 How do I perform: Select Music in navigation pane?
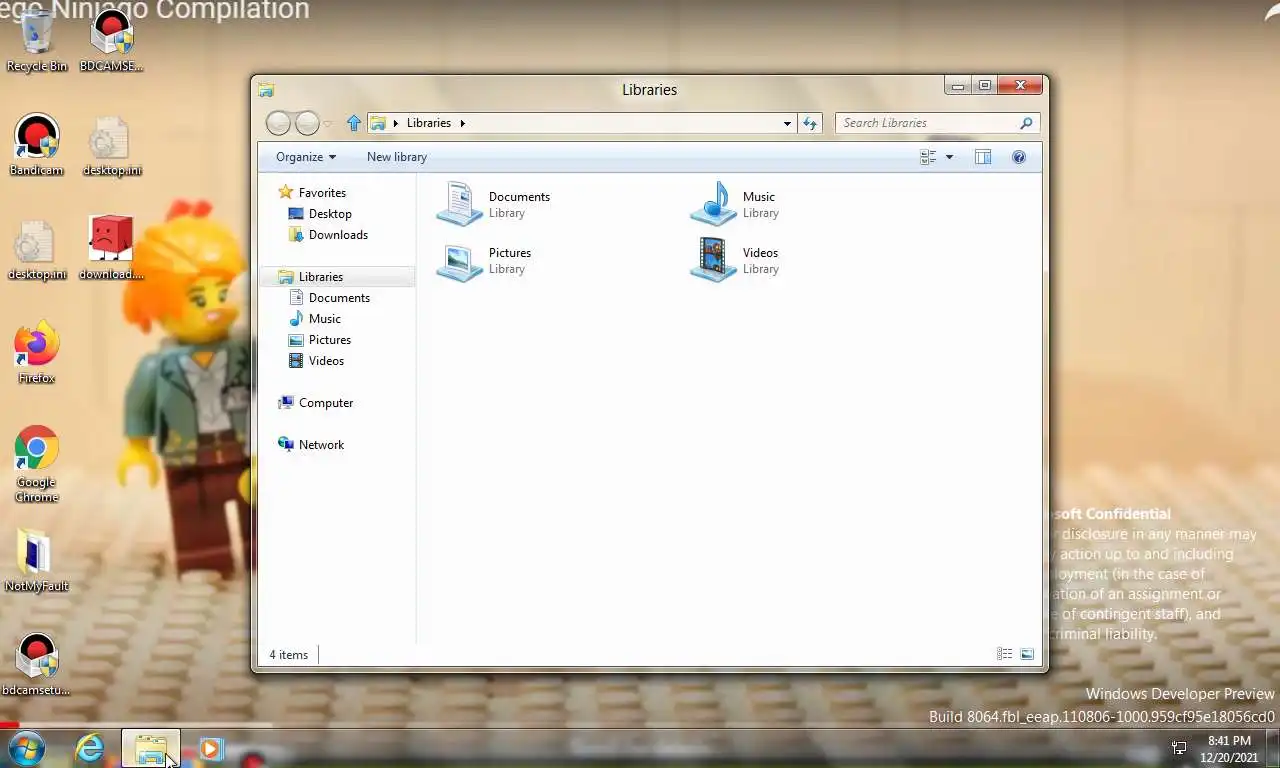point(325,319)
